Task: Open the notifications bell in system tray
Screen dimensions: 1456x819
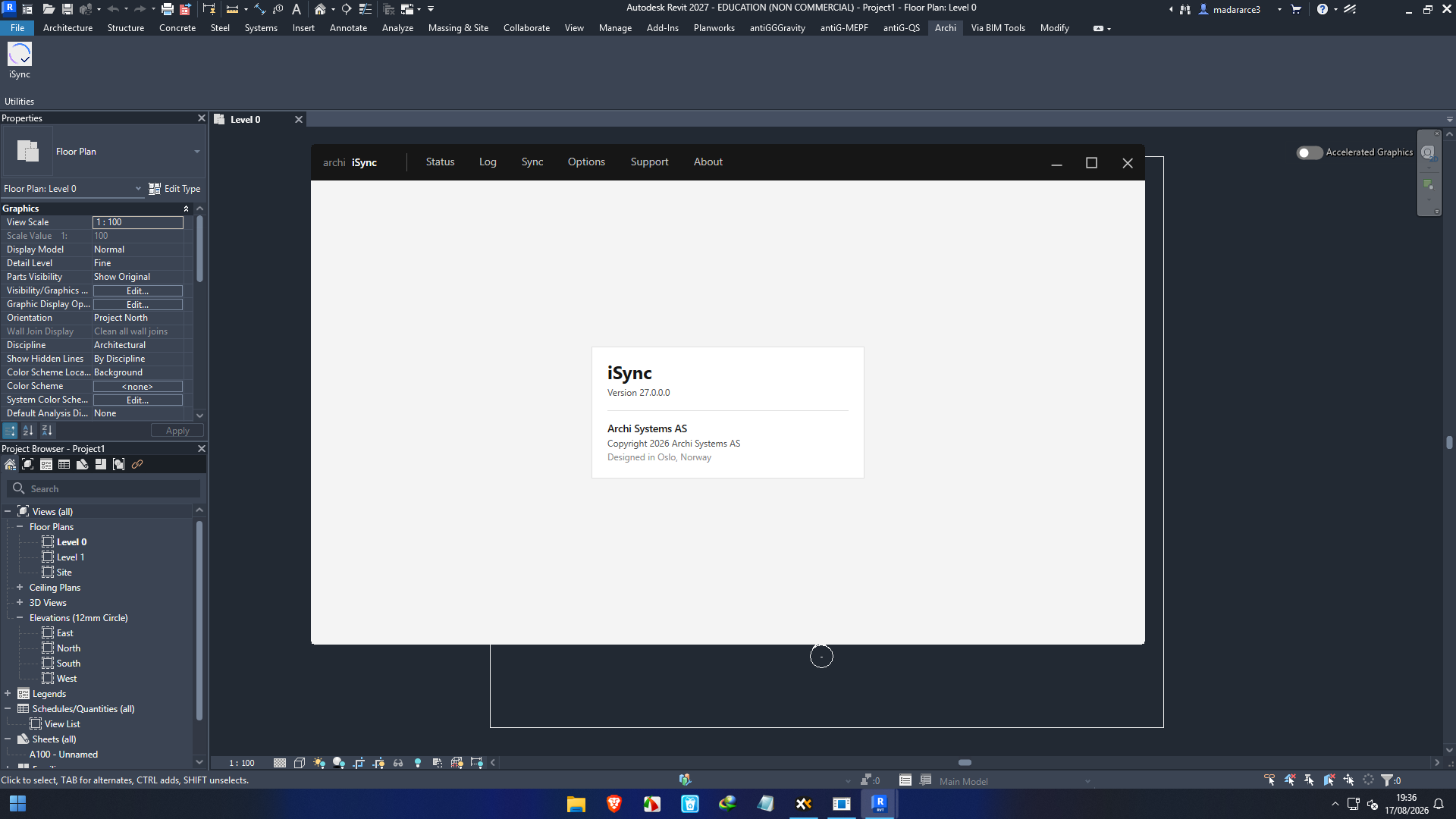Action: point(1439,804)
